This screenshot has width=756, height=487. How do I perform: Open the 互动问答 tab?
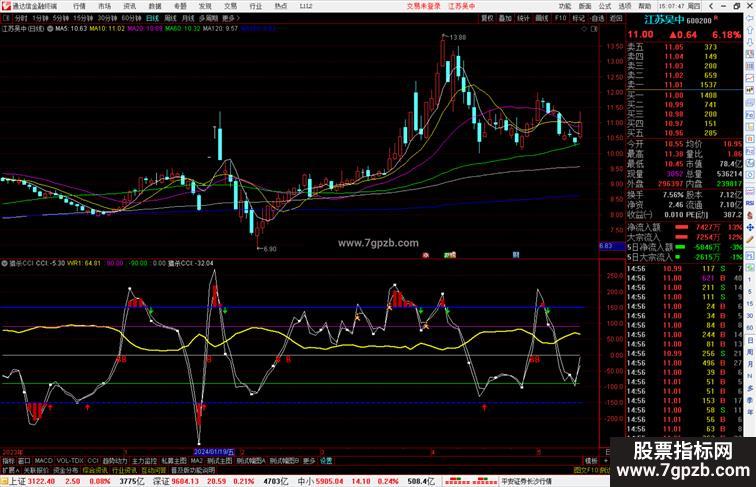click(153, 470)
